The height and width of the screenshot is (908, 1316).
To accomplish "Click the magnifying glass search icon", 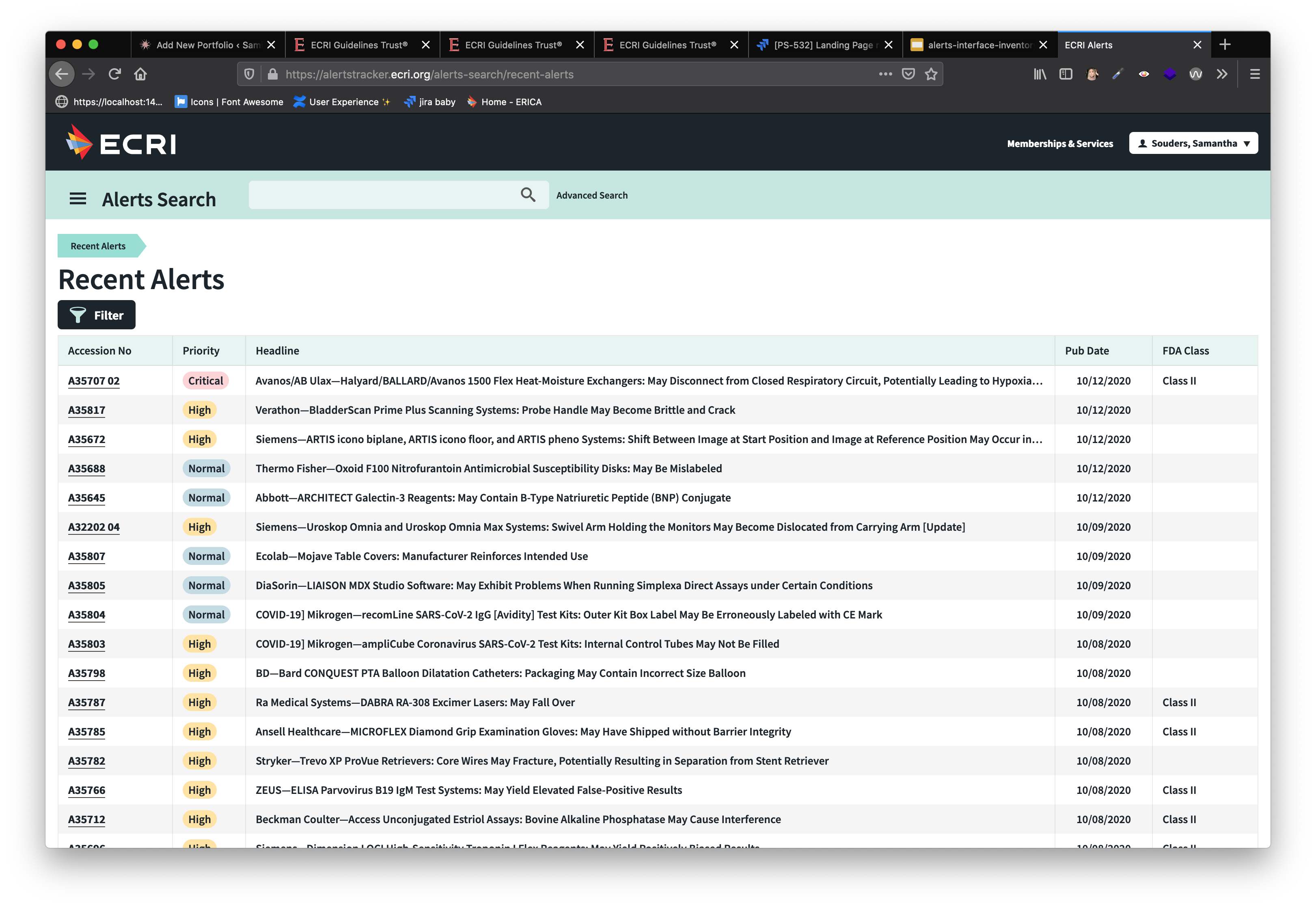I will [528, 195].
